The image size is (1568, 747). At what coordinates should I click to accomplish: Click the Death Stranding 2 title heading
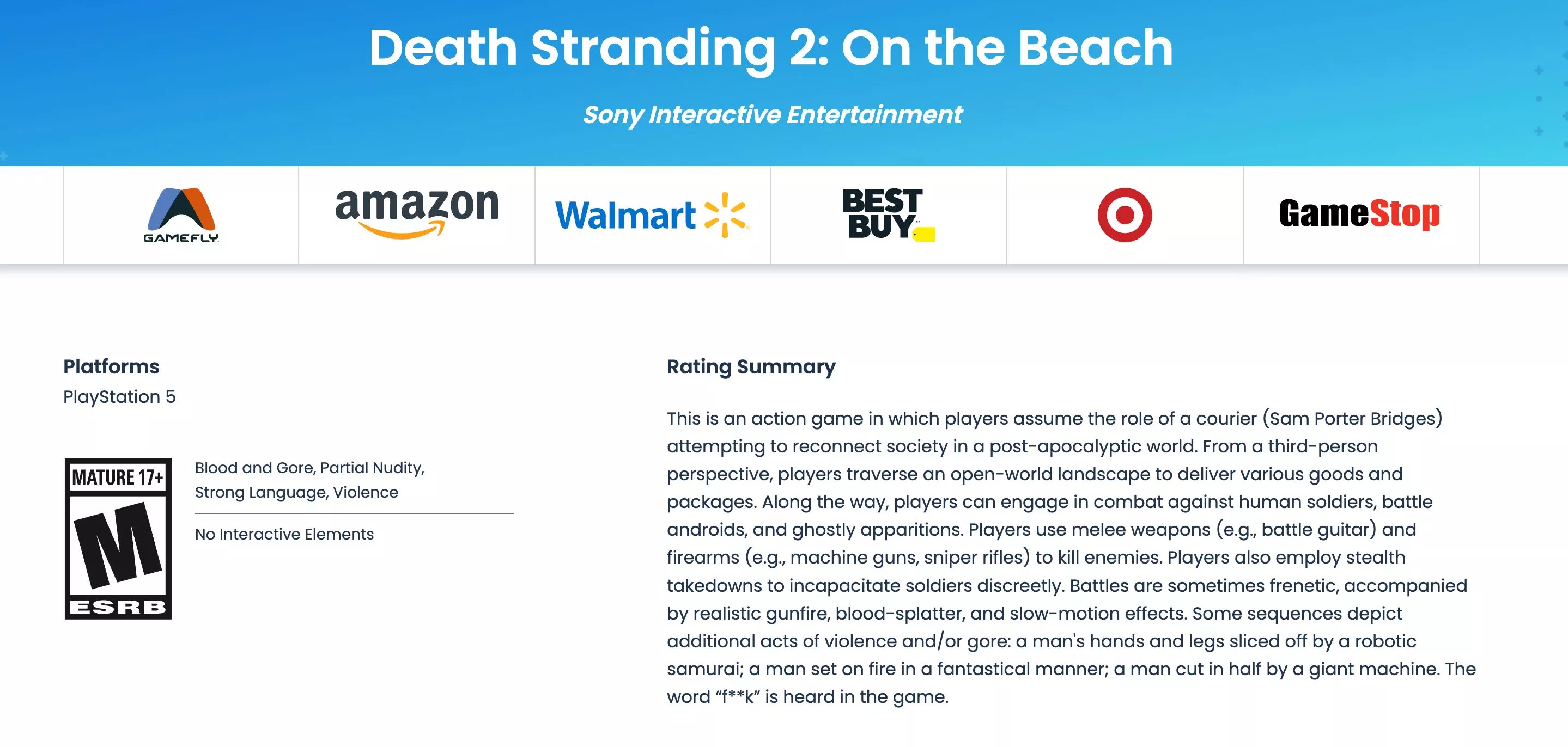tap(770, 48)
